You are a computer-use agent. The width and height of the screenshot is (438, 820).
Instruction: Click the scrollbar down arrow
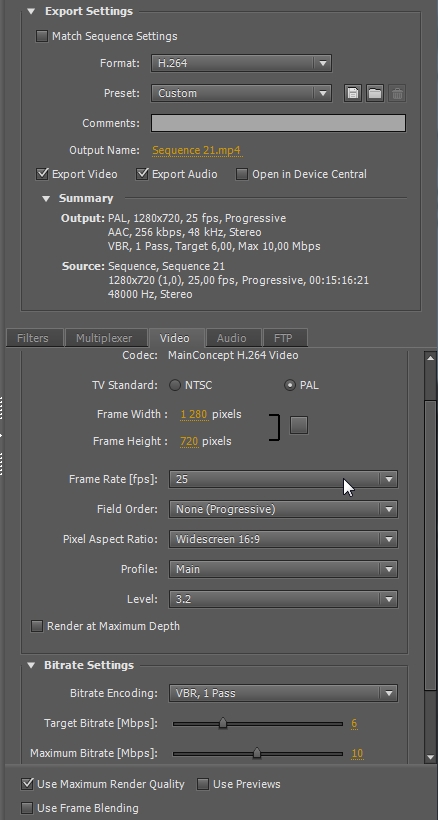click(x=431, y=757)
